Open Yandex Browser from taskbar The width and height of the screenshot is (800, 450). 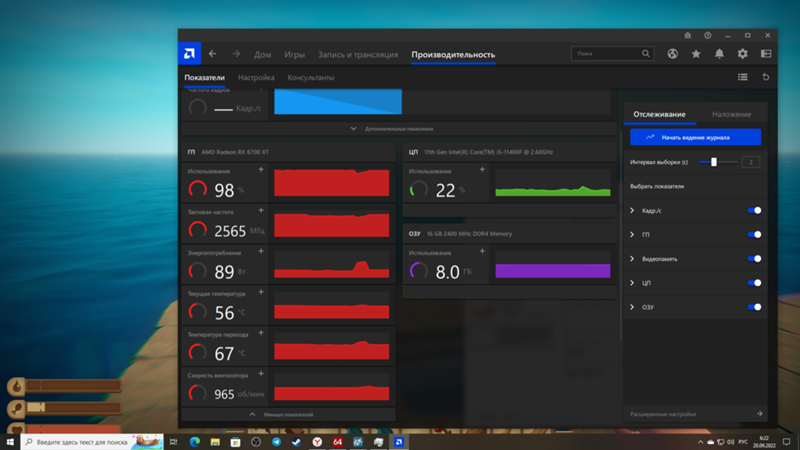[317, 442]
